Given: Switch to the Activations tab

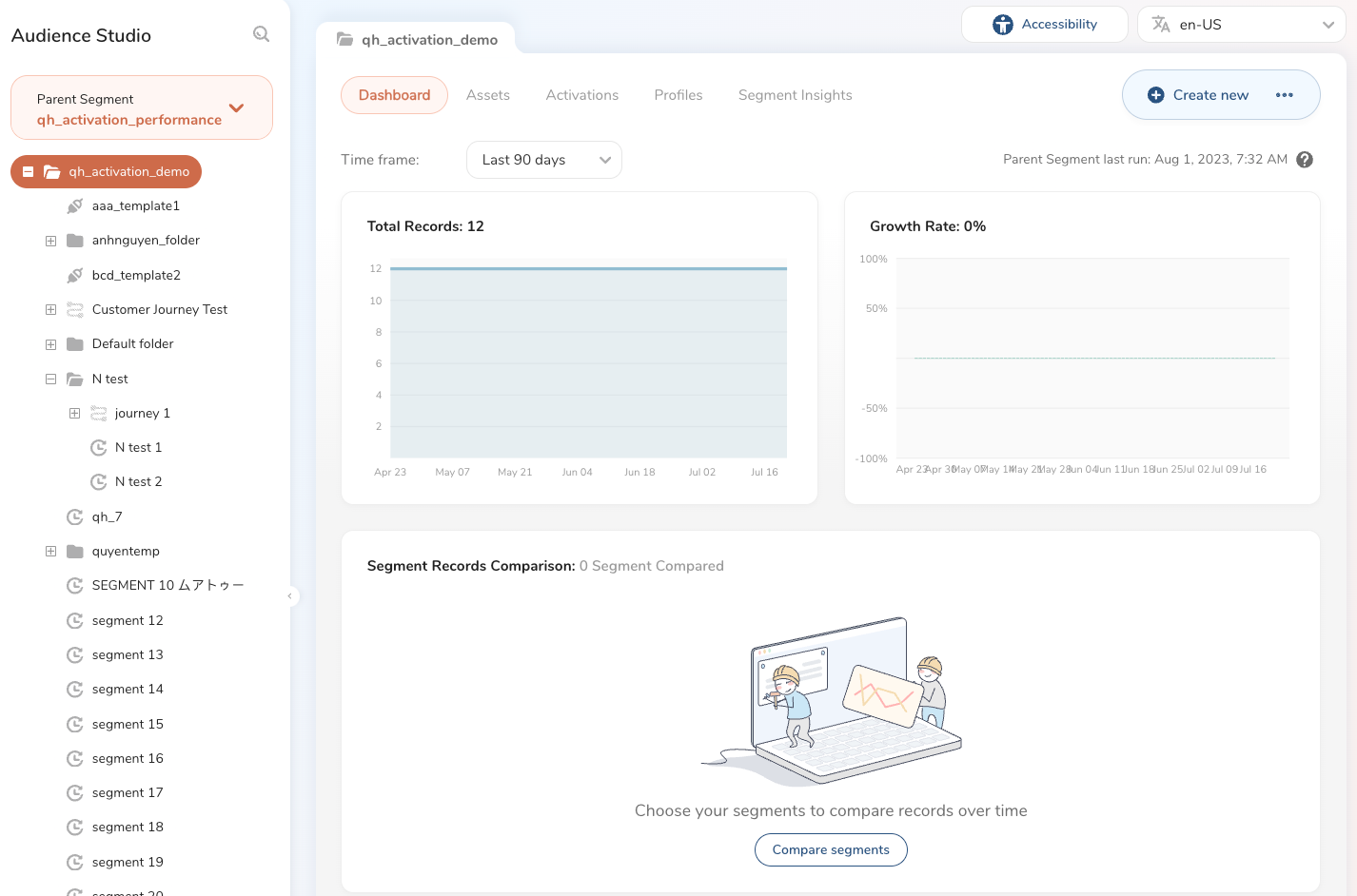Looking at the screenshot, I should 581,95.
